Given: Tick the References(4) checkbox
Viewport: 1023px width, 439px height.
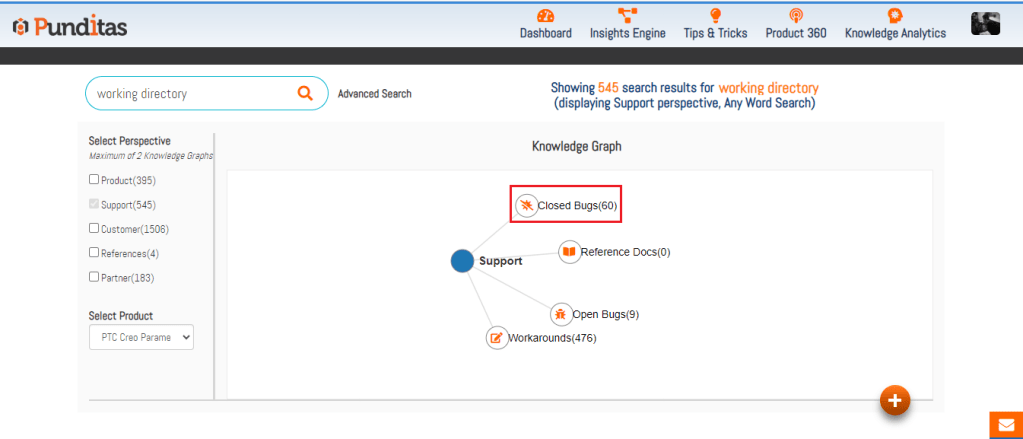Looking at the screenshot, I should pyautogui.click(x=94, y=253).
